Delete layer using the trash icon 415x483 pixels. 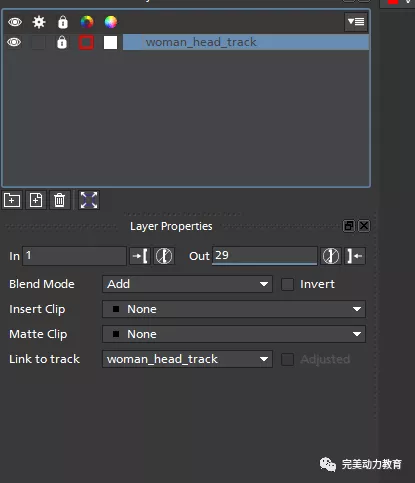tap(60, 200)
